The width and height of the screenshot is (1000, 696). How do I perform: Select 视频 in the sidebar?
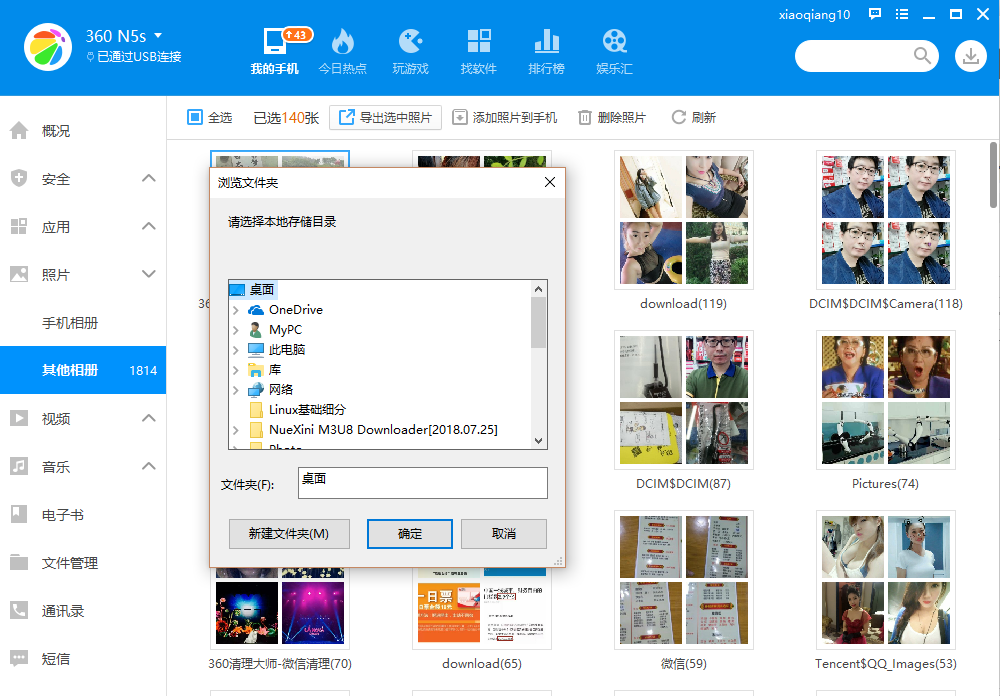pos(56,419)
